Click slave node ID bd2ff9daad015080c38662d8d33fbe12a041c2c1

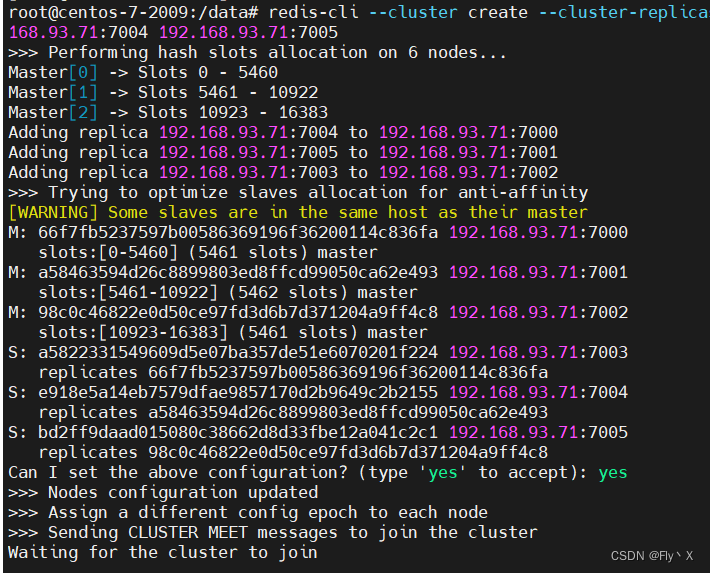coord(238,432)
